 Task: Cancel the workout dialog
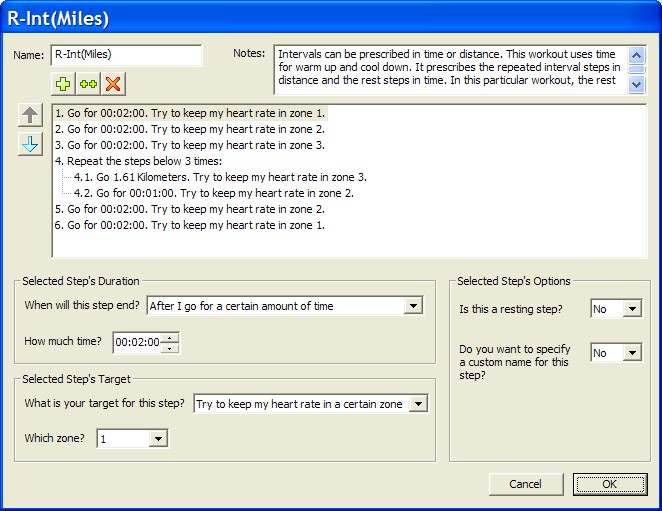(x=526, y=484)
